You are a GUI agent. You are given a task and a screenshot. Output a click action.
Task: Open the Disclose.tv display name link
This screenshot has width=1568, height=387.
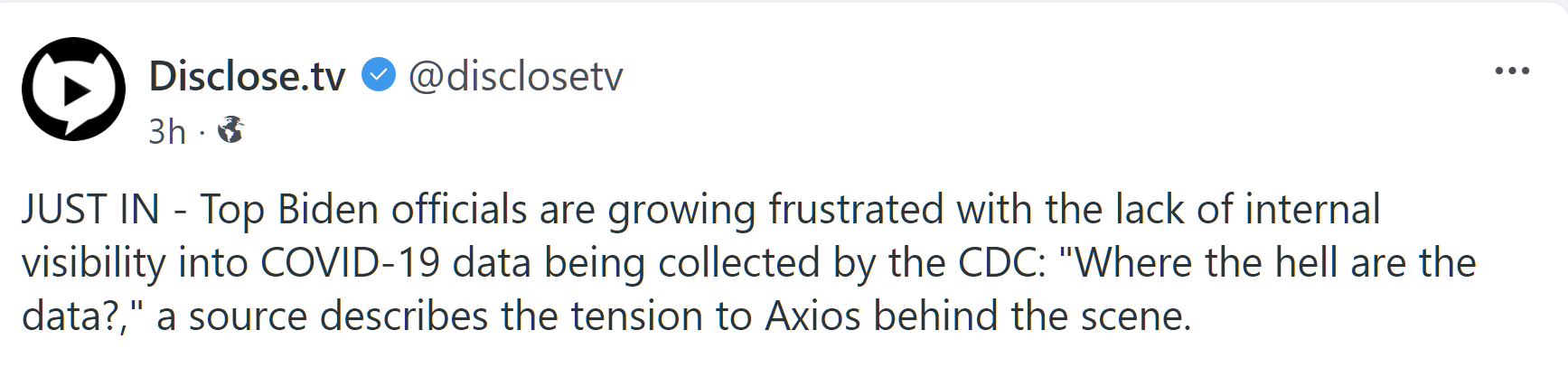pyautogui.click(x=247, y=77)
